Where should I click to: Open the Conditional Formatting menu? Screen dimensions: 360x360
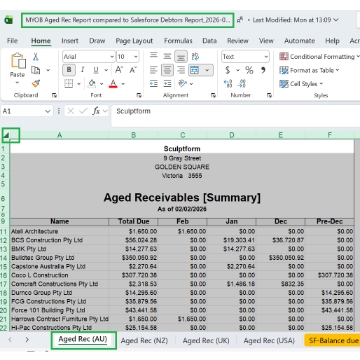319,57
